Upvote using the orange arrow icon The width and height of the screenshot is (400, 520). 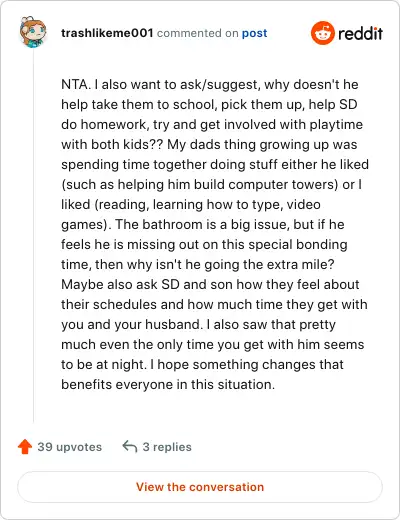(25, 447)
